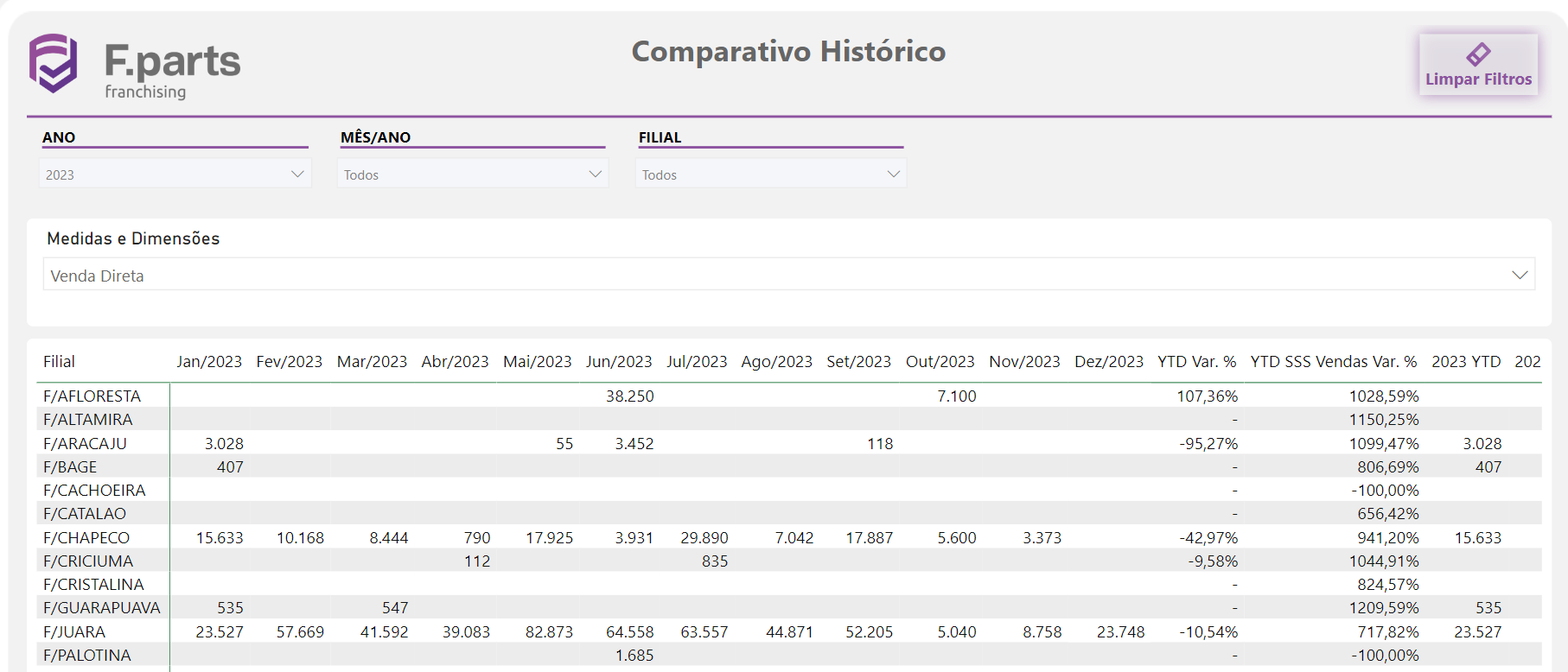Select the F/AFLORESTA row label
1568x672 pixels.
click(x=92, y=396)
